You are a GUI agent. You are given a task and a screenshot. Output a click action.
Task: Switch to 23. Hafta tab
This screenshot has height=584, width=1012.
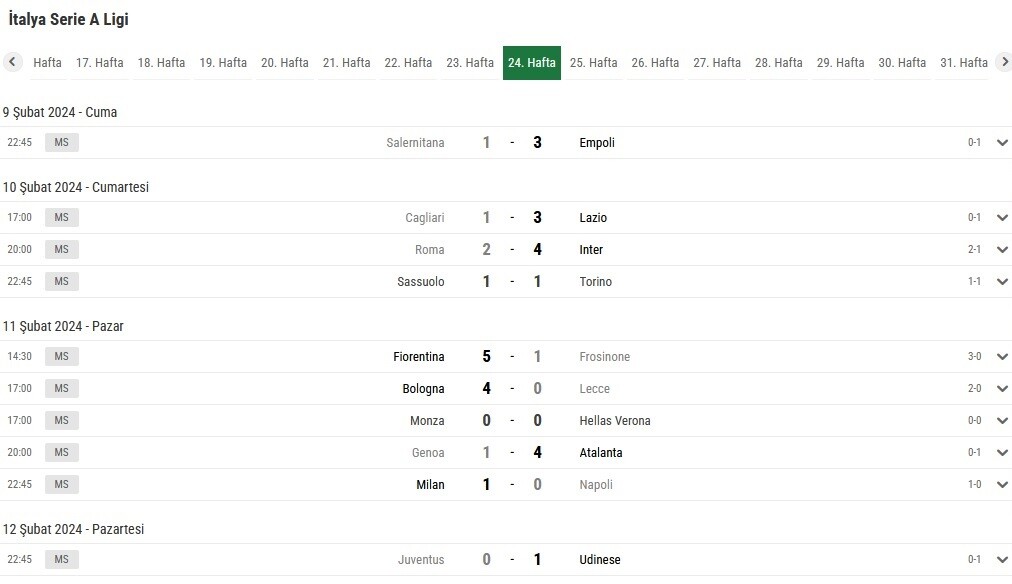[470, 63]
